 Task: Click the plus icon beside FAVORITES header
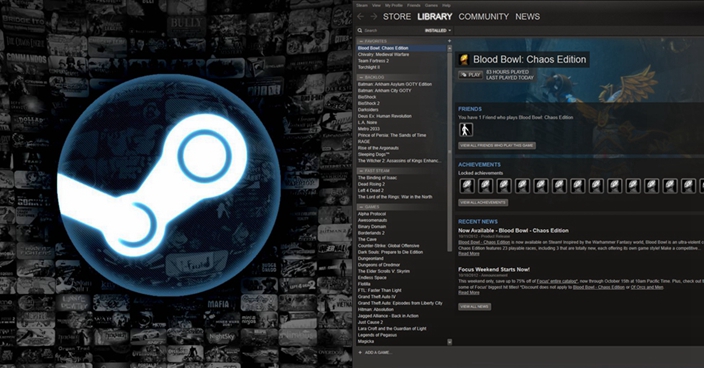pyautogui.click(x=449, y=41)
